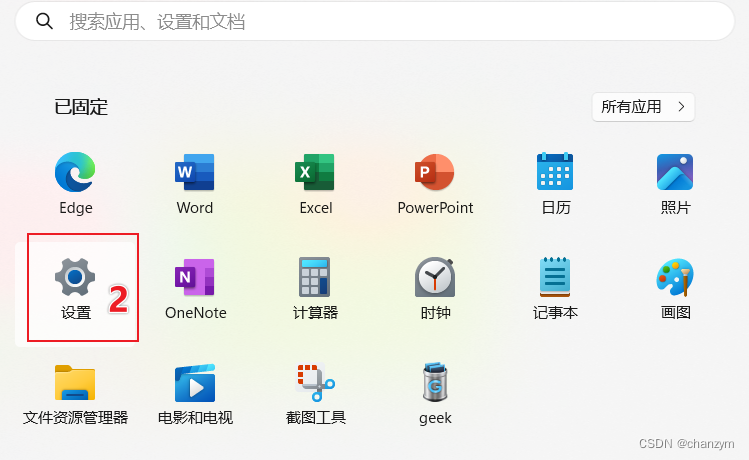Launch OneNote from pinned apps
The width and height of the screenshot is (749, 460).
[195, 277]
